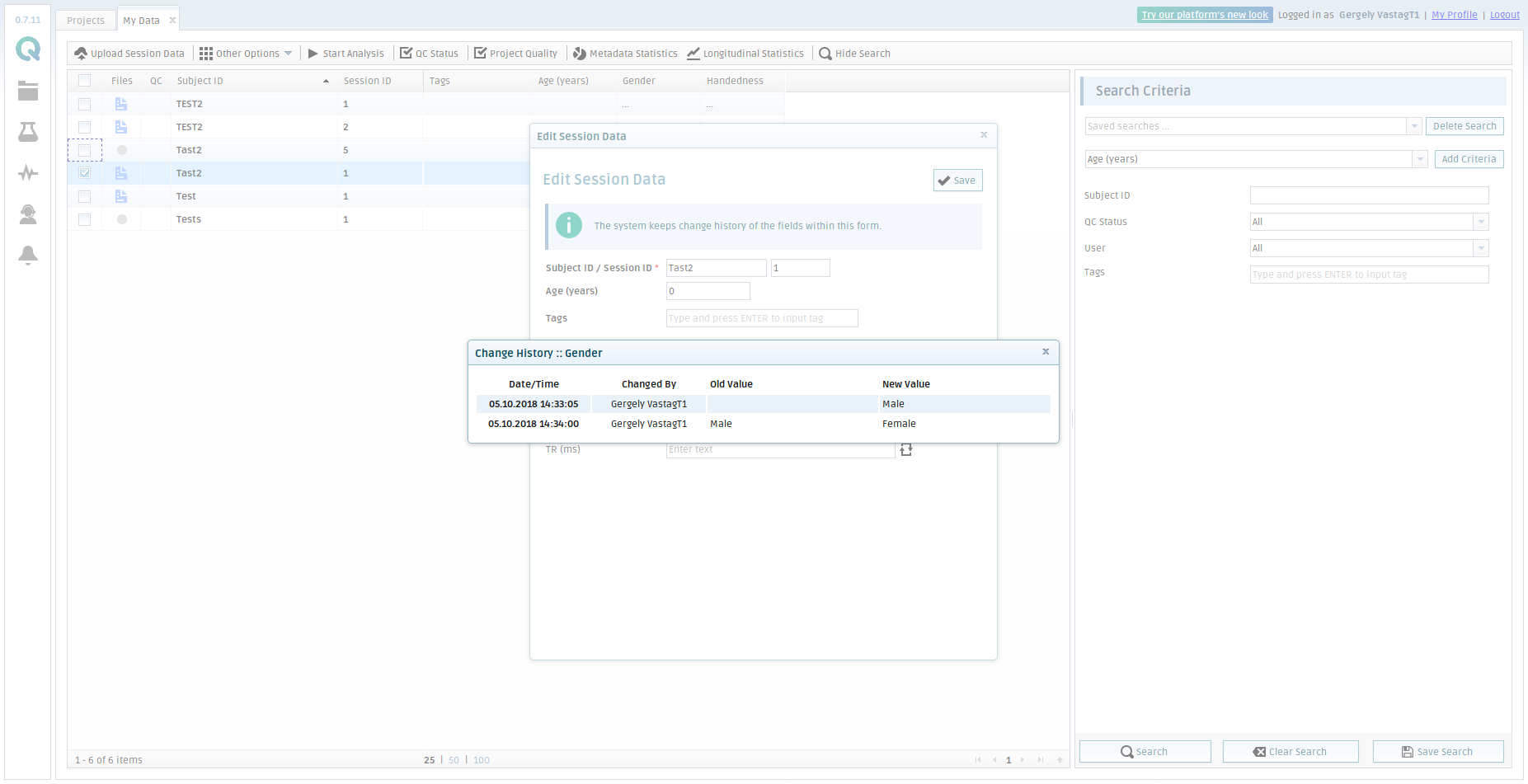
Task: Check the TEST2 session 2 row checkbox
Action: click(84, 127)
